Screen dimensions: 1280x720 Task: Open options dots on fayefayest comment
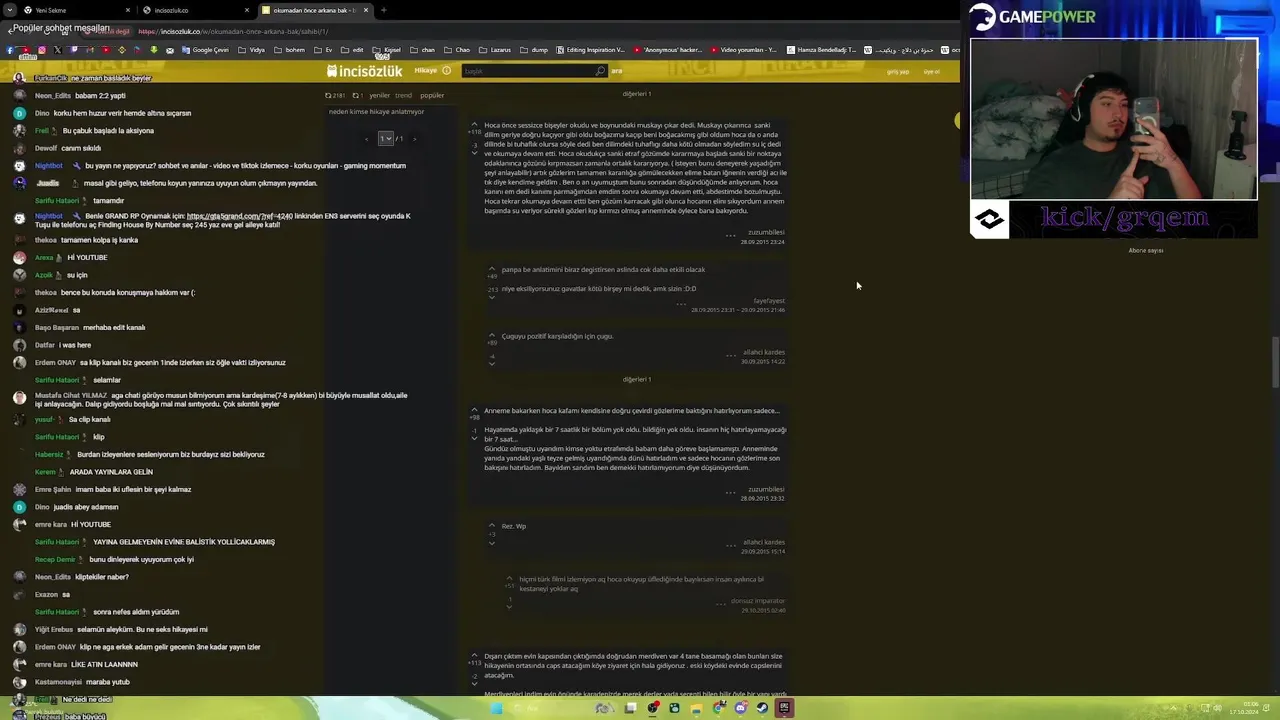click(681, 303)
